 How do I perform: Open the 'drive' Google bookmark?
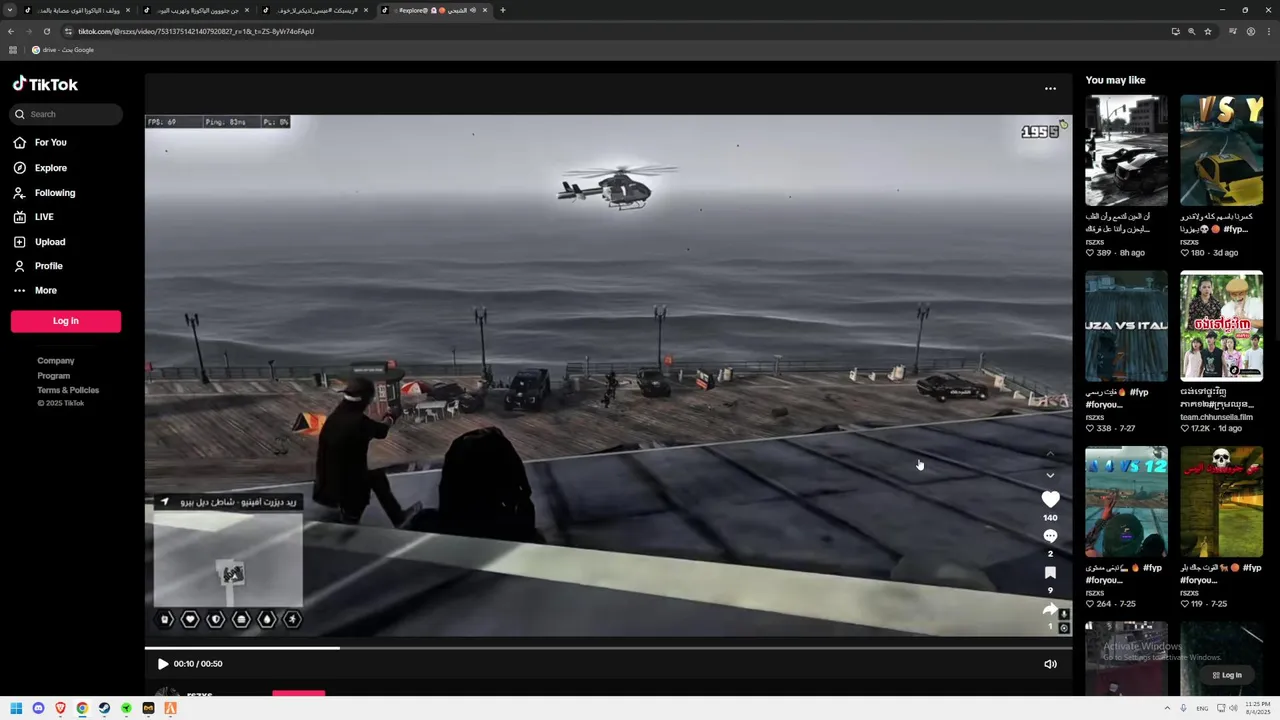(x=62, y=50)
